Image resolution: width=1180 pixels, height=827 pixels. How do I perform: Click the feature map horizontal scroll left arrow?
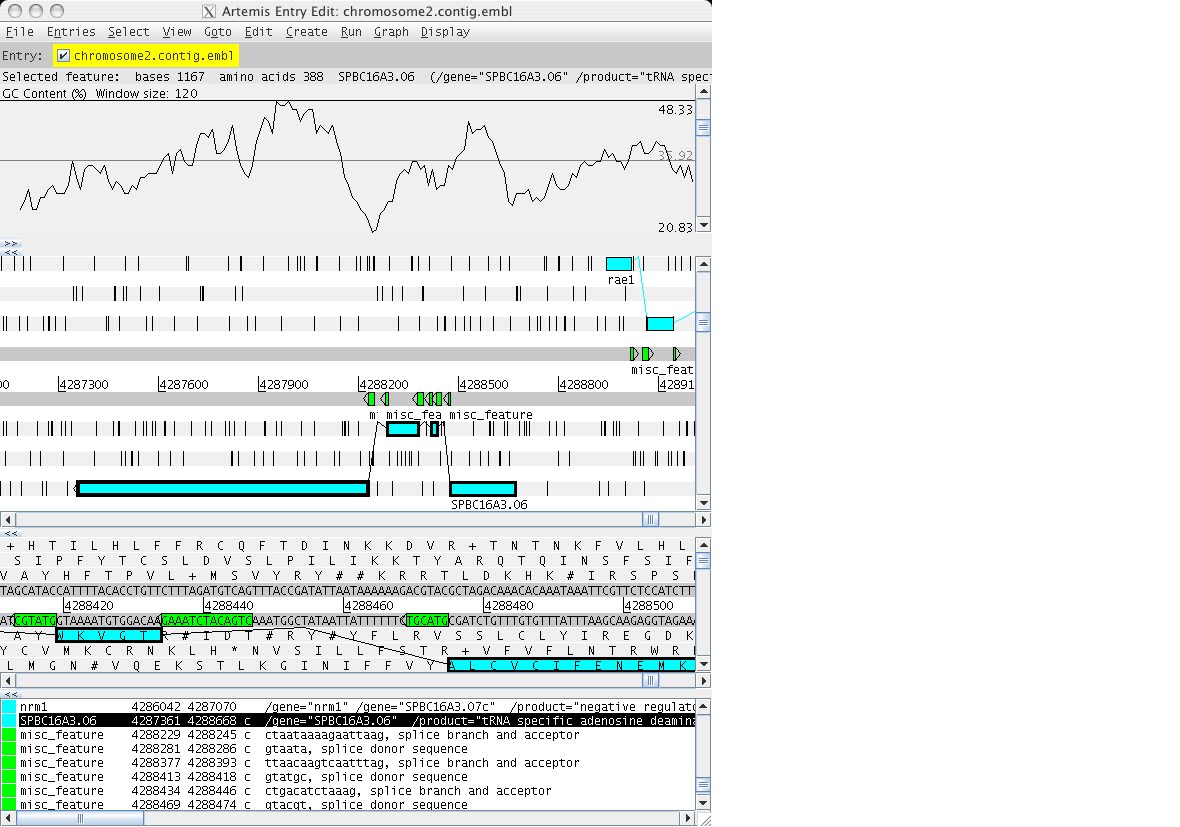(8, 519)
